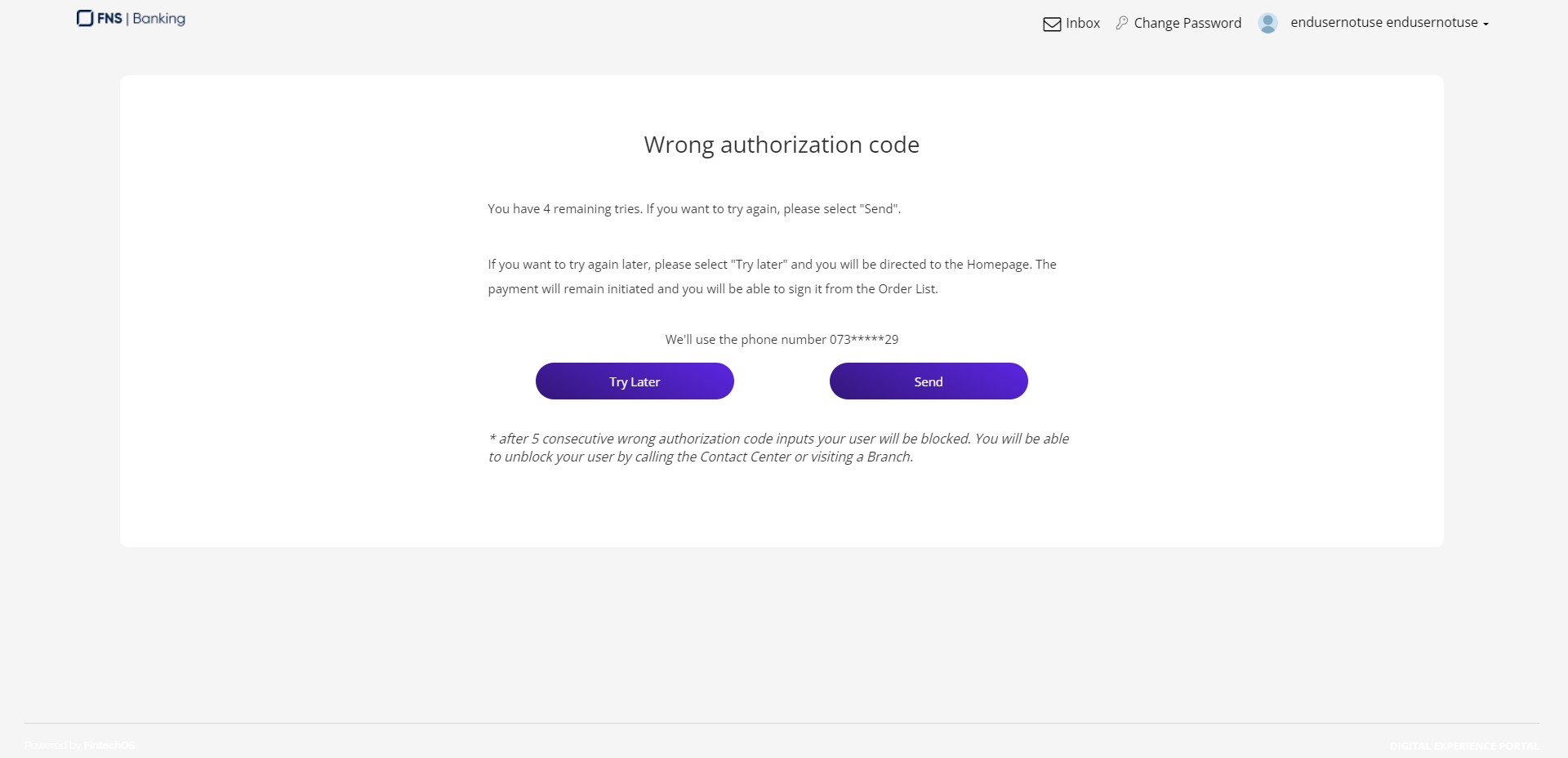The width and height of the screenshot is (1568, 758).
Task: Click the "Wrong authorization code" heading
Action: point(782,145)
